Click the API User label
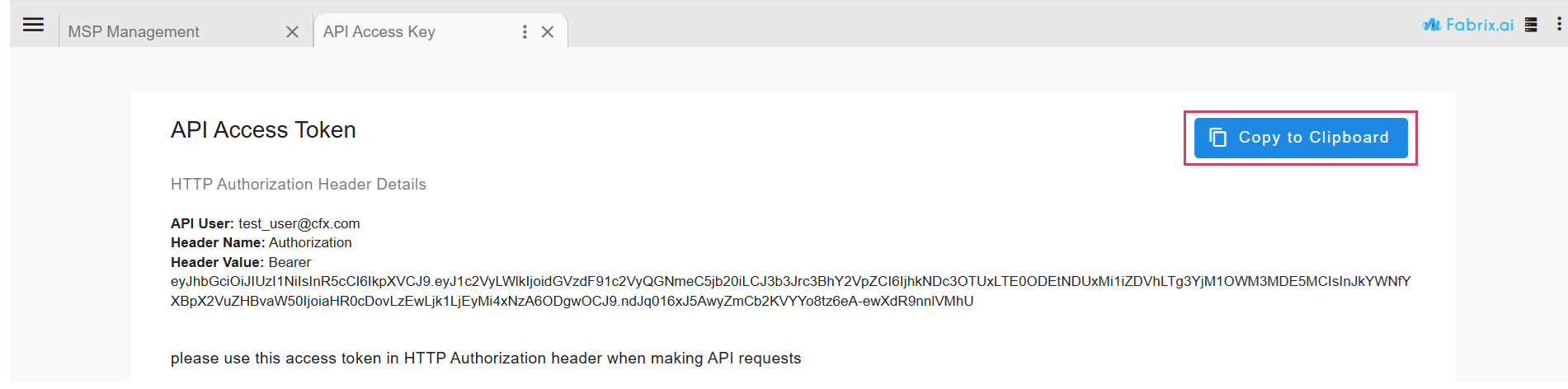This screenshot has width=1568, height=389. pos(202,223)
